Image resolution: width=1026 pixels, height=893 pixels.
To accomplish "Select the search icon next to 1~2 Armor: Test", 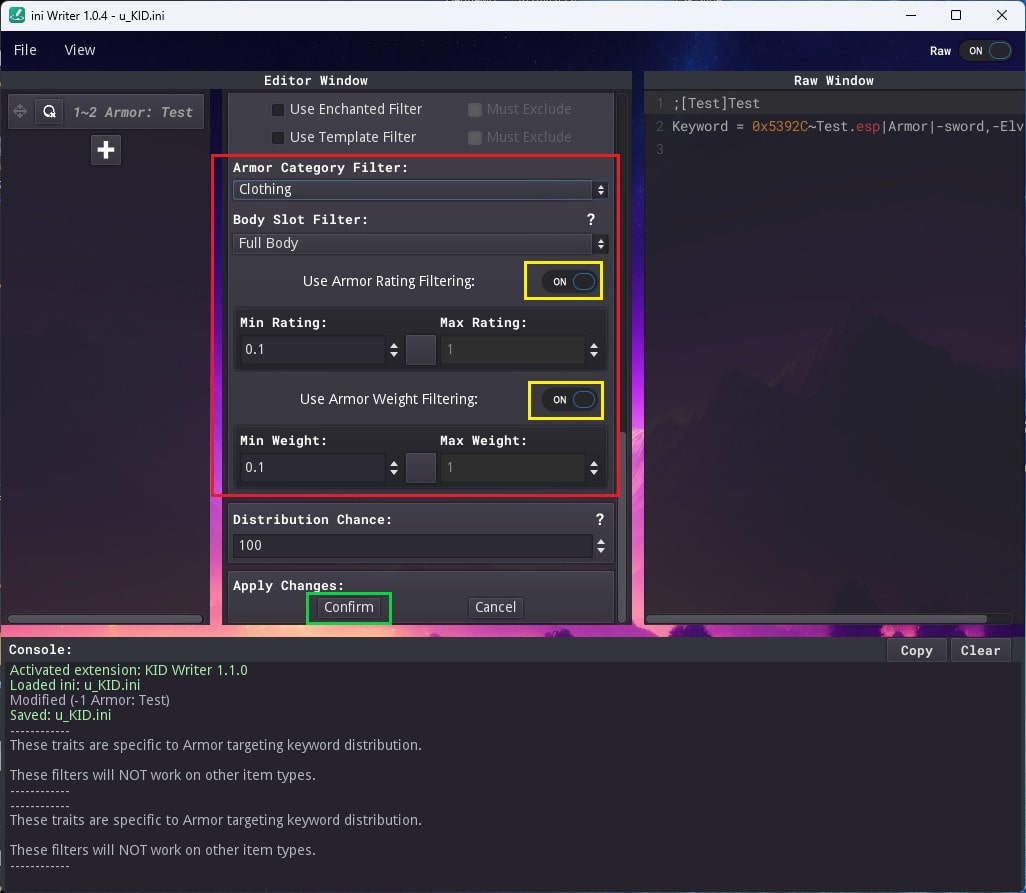I will tap(49, 111).
